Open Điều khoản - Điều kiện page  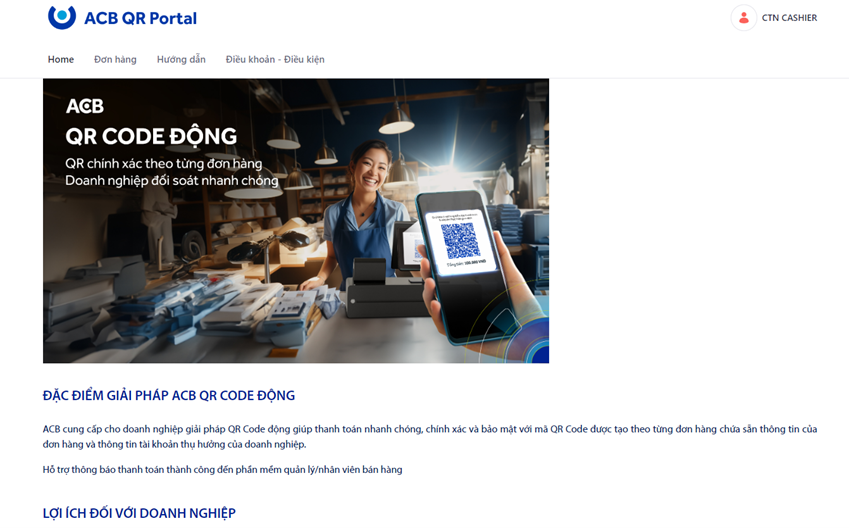click(275, 60)
